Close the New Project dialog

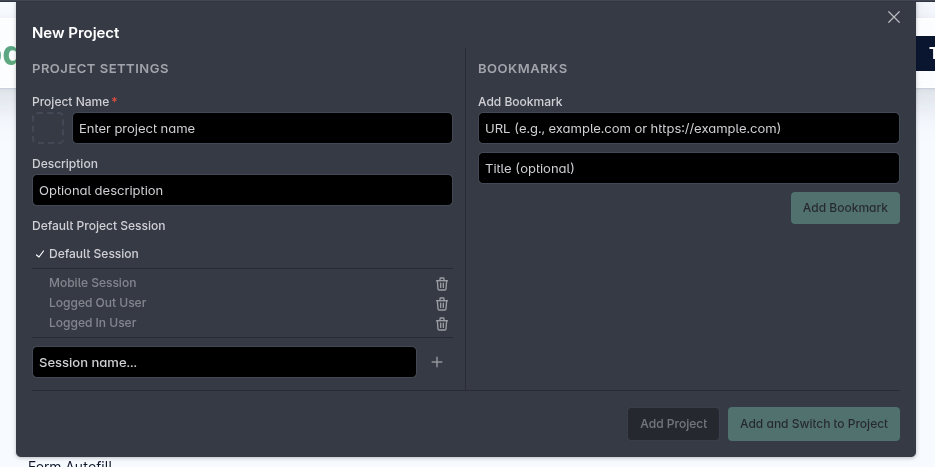[x=894, y=17]
